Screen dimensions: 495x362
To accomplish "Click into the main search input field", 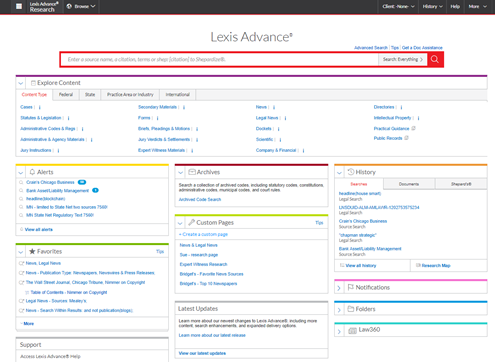I will 219,59.
